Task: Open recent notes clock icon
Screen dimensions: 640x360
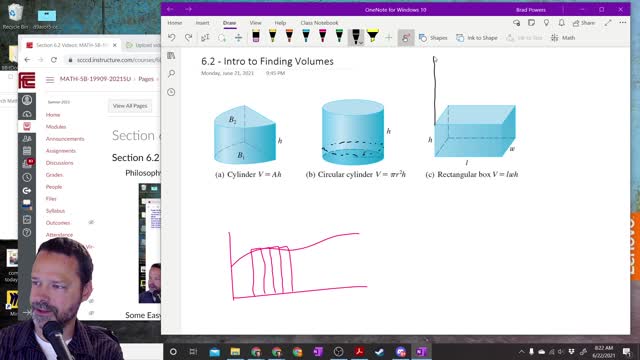Action: pyautogui.click(x=171, y=92)
